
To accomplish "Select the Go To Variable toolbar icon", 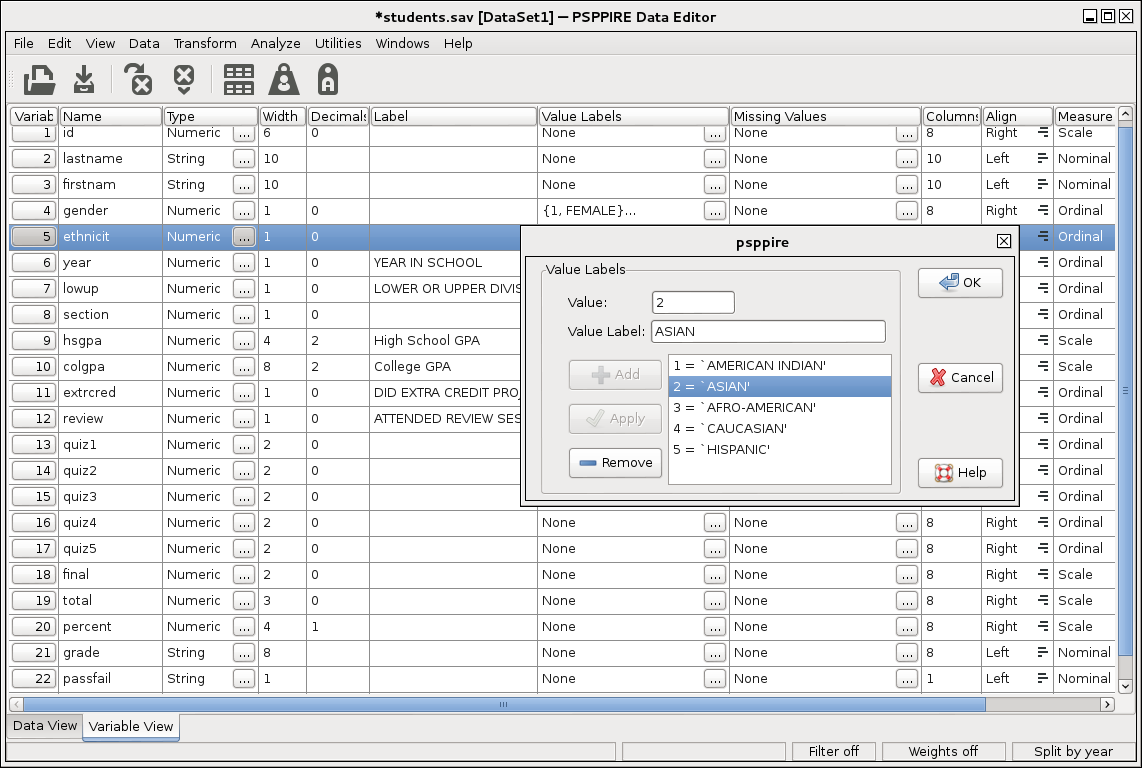I will [x=184, y=79].
